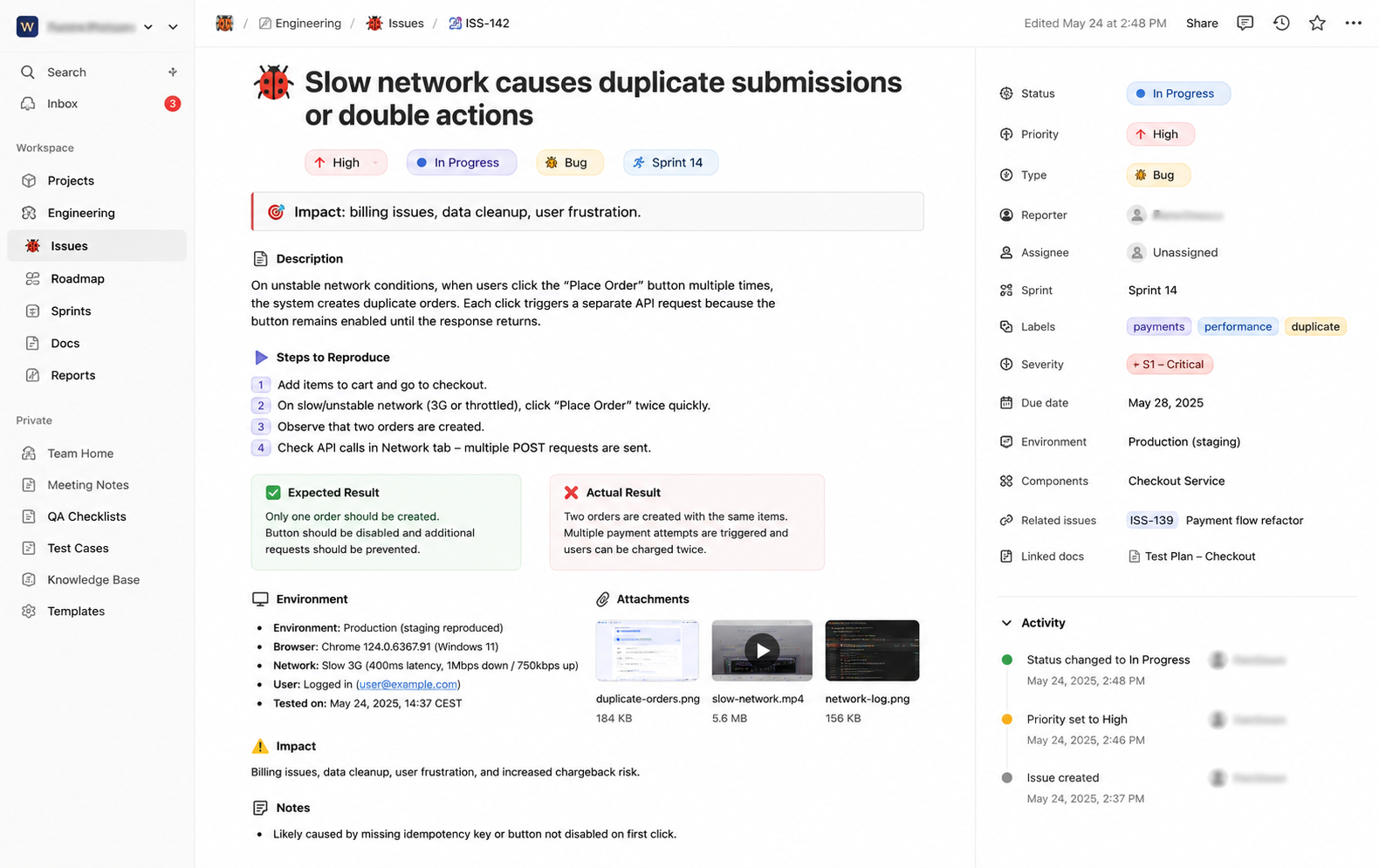Click the payments label
Viewport: 1379px width, 868px height.
point(1158,327)
